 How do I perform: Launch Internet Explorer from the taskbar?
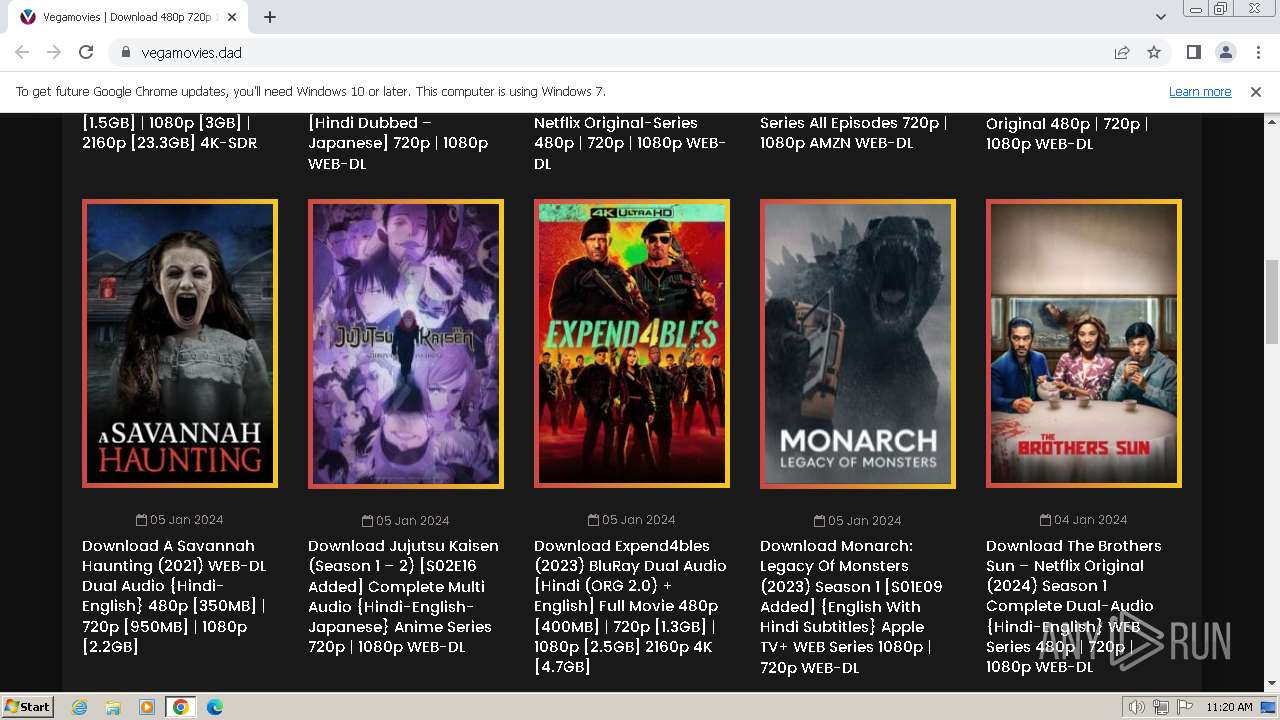point(79,707)
